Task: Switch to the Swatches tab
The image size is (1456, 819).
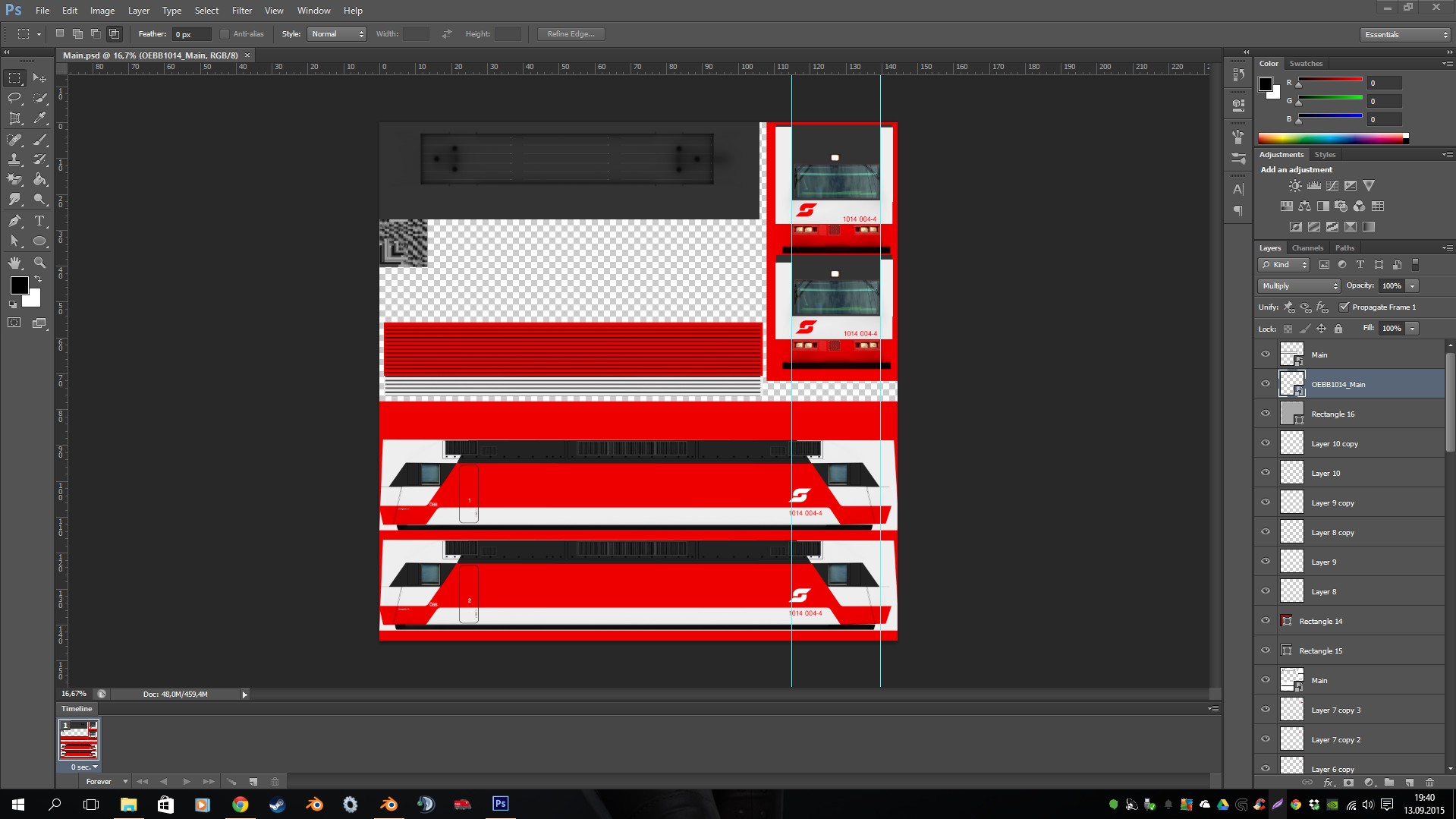Action: point(1306,64)
